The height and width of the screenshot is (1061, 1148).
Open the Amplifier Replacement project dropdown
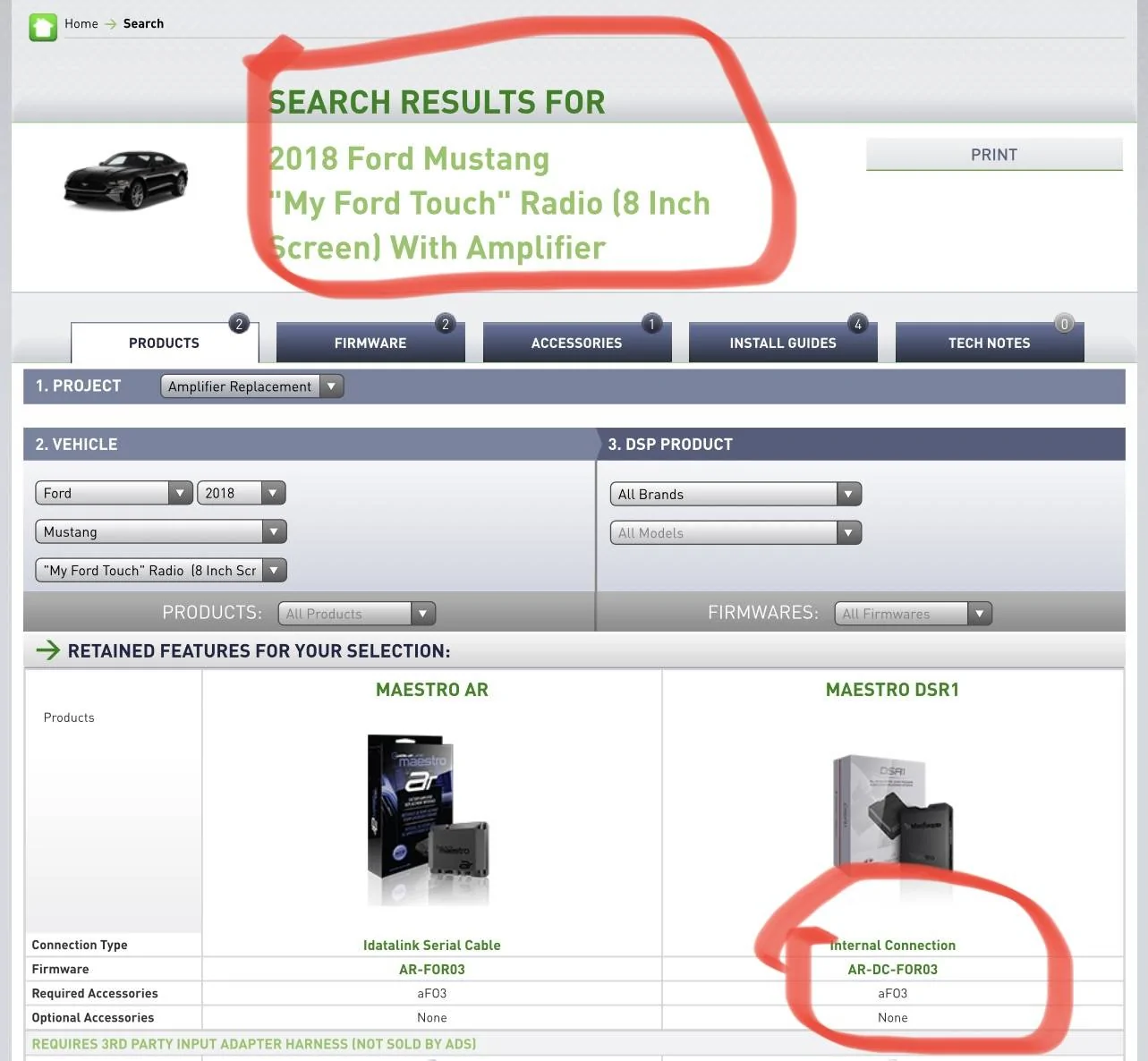click(x=252, y=386)
